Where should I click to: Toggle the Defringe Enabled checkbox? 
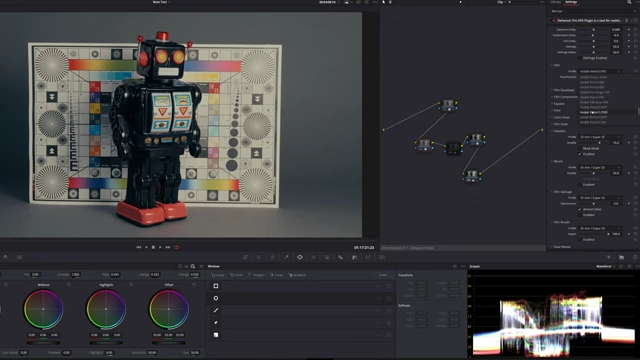tap(580, 58)
